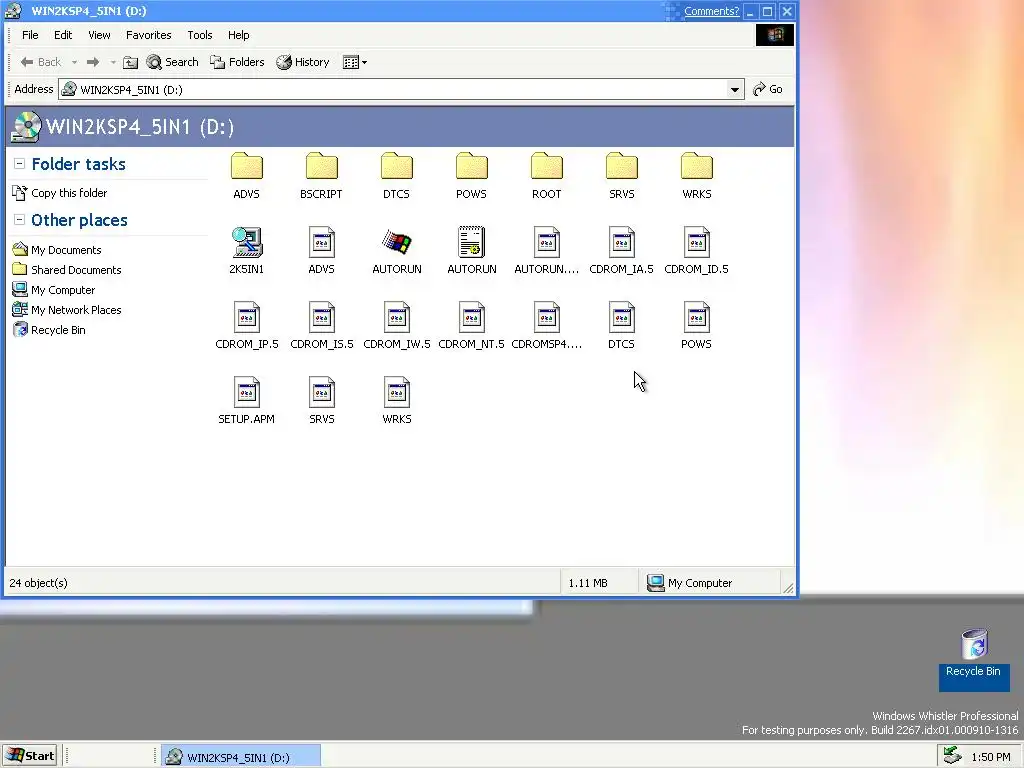Click the WIN2KSP4_5IN1 taskbar button
This screenshot has height=768, width=1024.
tap(241, 757)
